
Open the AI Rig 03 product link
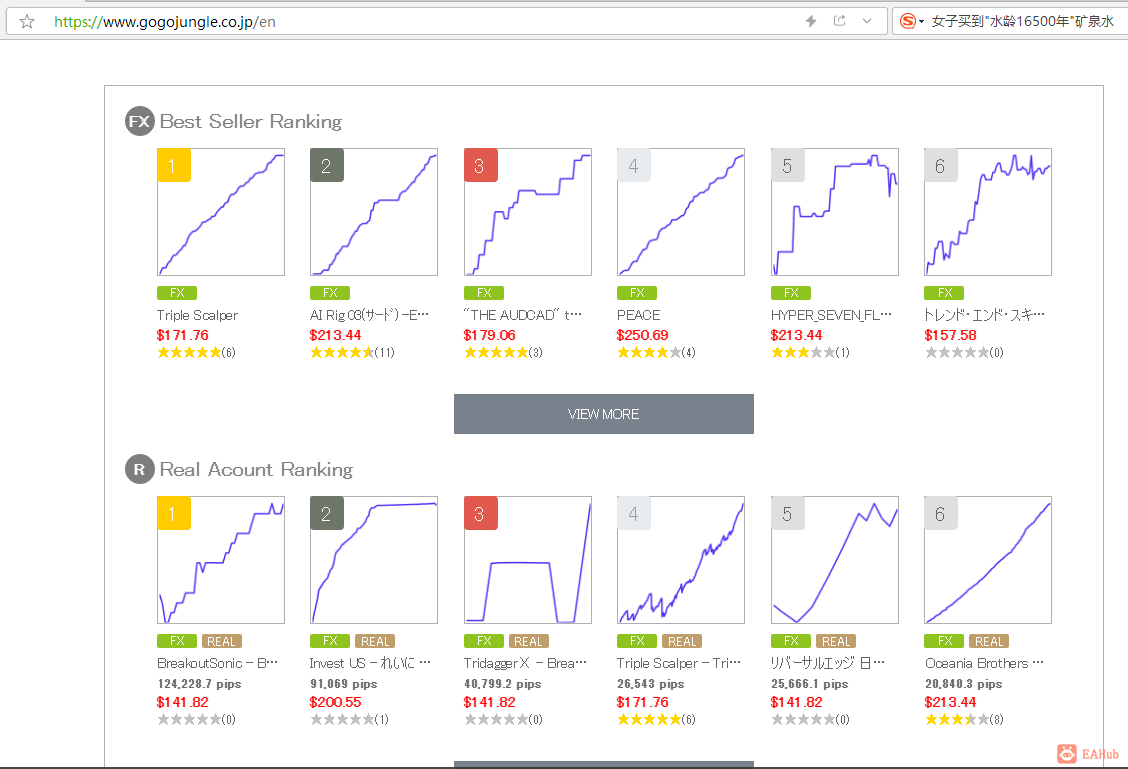(369, 315)
